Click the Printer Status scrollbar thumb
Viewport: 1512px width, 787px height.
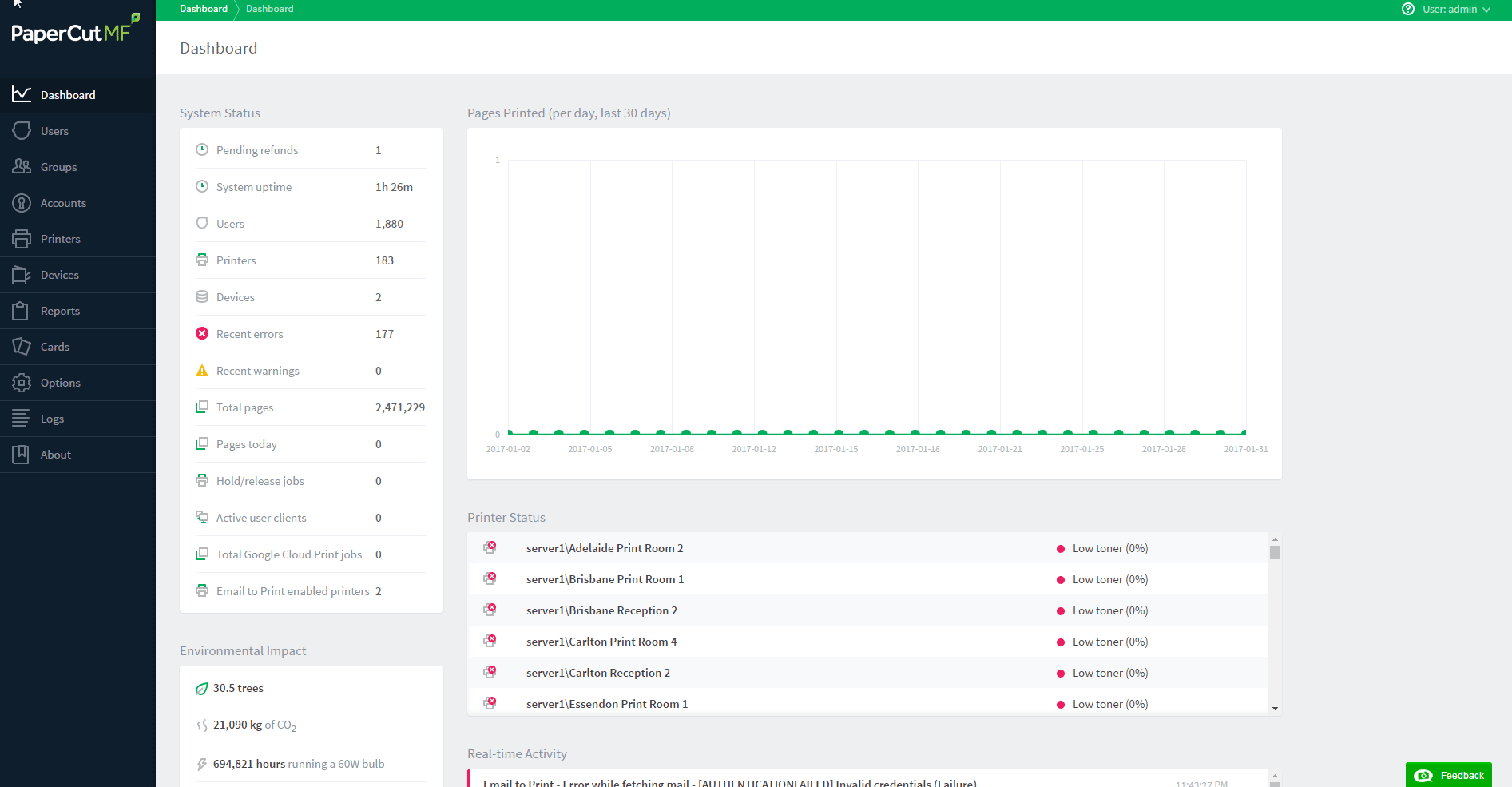coord(1275,552)
